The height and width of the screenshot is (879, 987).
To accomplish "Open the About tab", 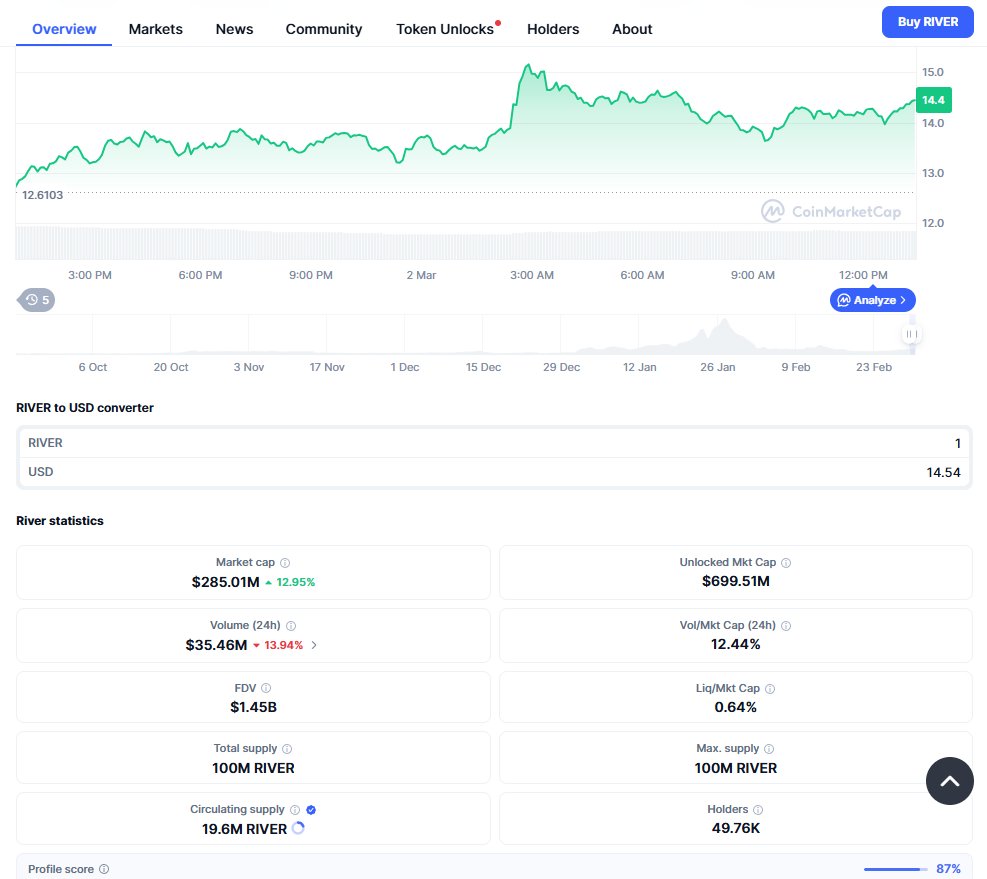I will point(632,29).
